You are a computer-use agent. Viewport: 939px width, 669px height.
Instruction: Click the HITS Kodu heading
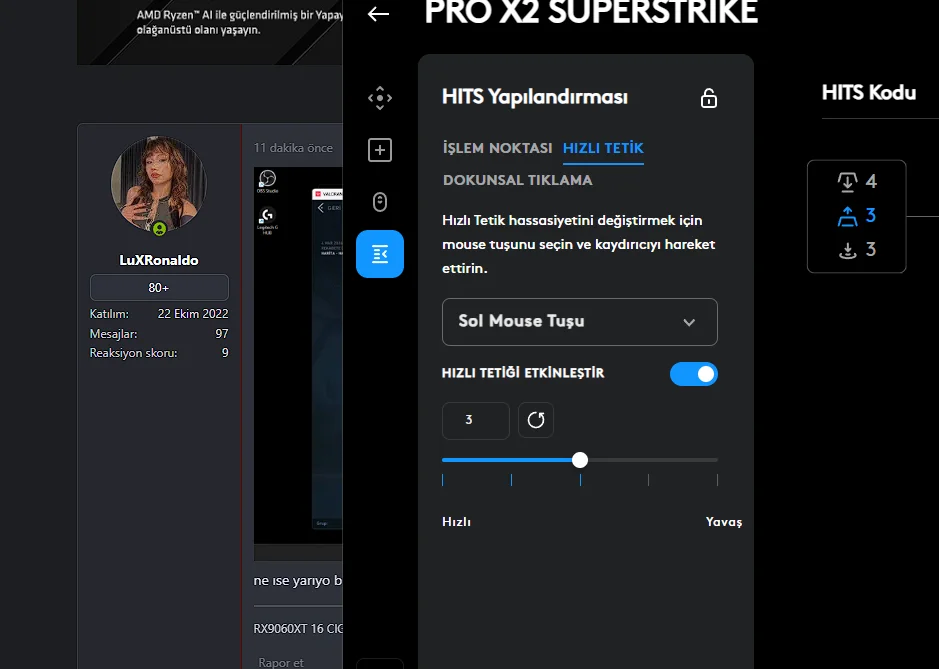[868, 93]
